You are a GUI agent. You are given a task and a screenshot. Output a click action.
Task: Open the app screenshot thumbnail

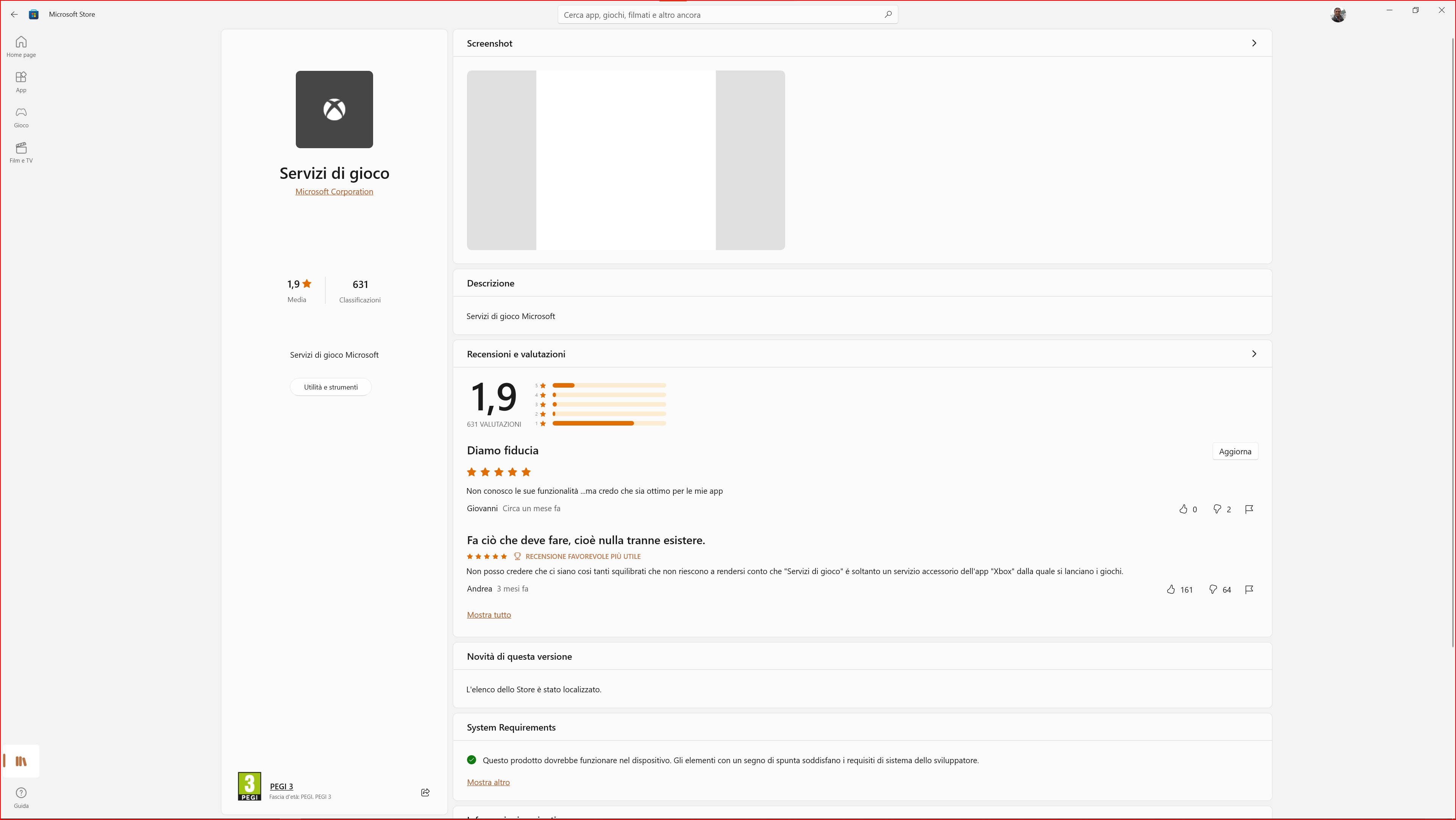[626, 160]
